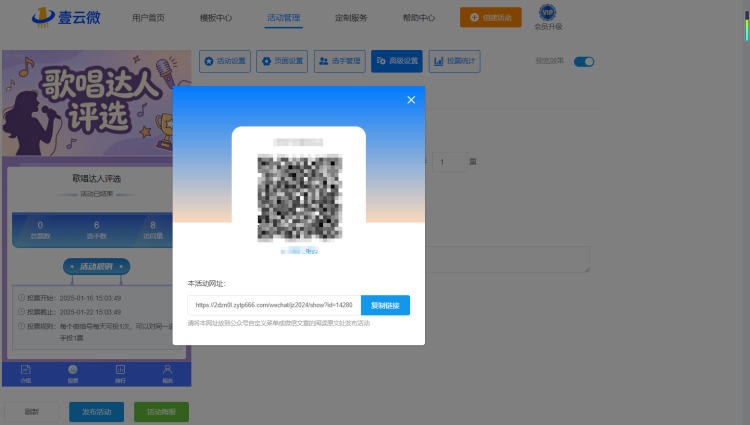This screenshot has height=425, width=750.
Task: Click the blue 发布活动 button
Action: click(97, 412)
